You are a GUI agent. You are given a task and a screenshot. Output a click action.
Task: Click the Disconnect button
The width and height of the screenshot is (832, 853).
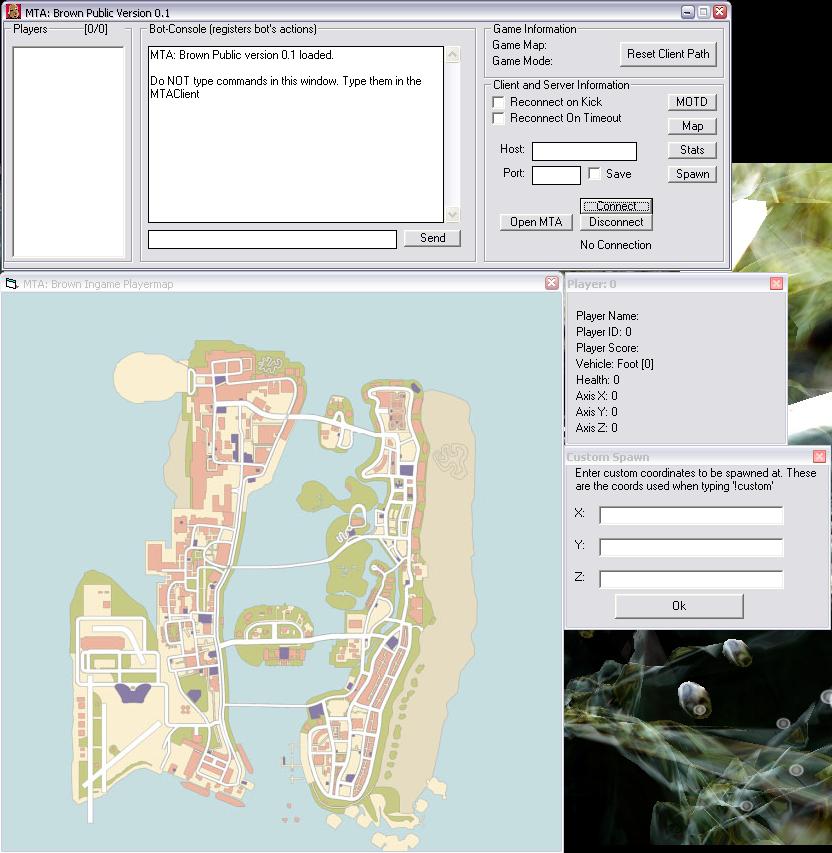tap(616, 222)
